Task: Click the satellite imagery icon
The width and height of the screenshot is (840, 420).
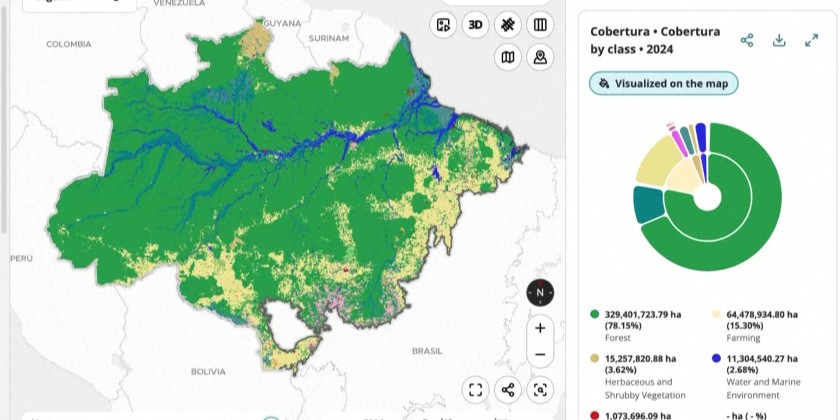Action: (x=508, y=25)
